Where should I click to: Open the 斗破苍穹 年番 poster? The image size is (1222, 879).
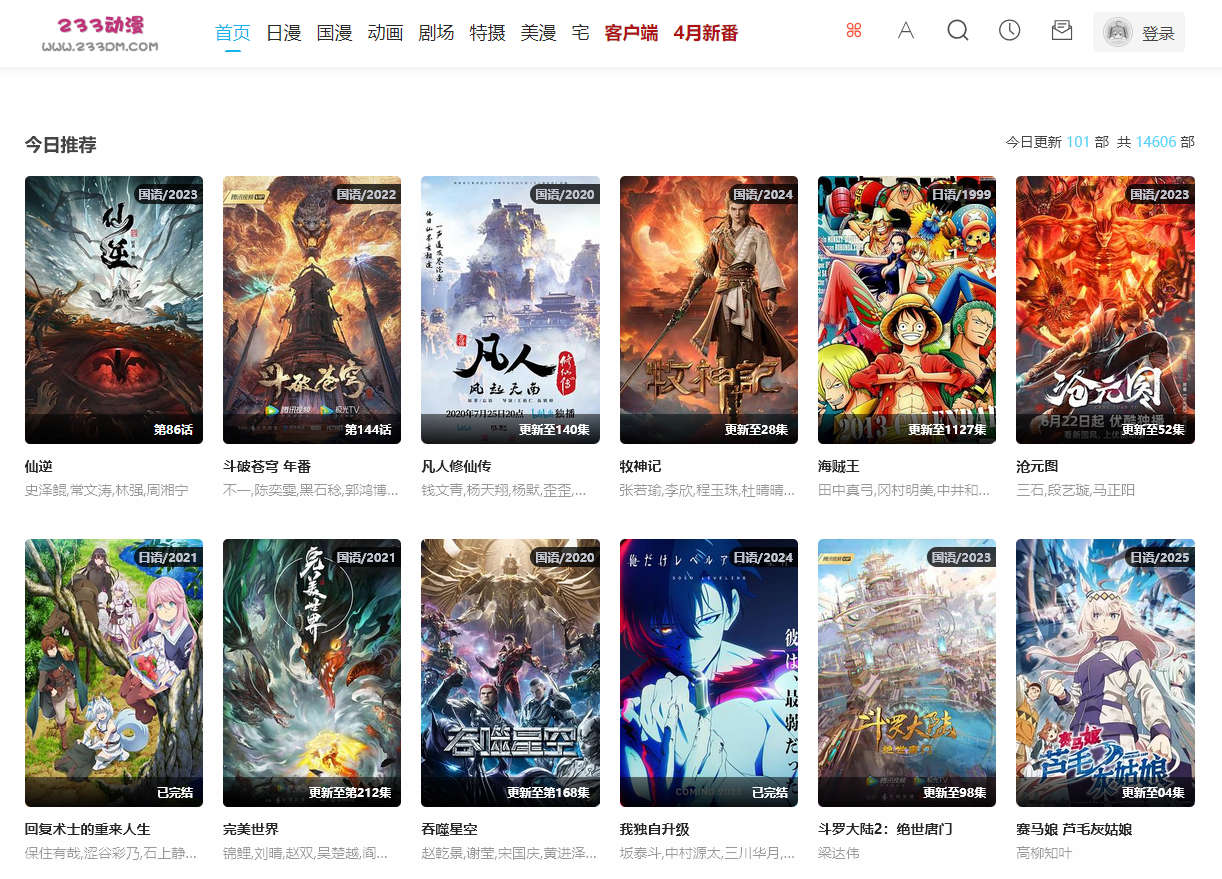coord(312,310)
